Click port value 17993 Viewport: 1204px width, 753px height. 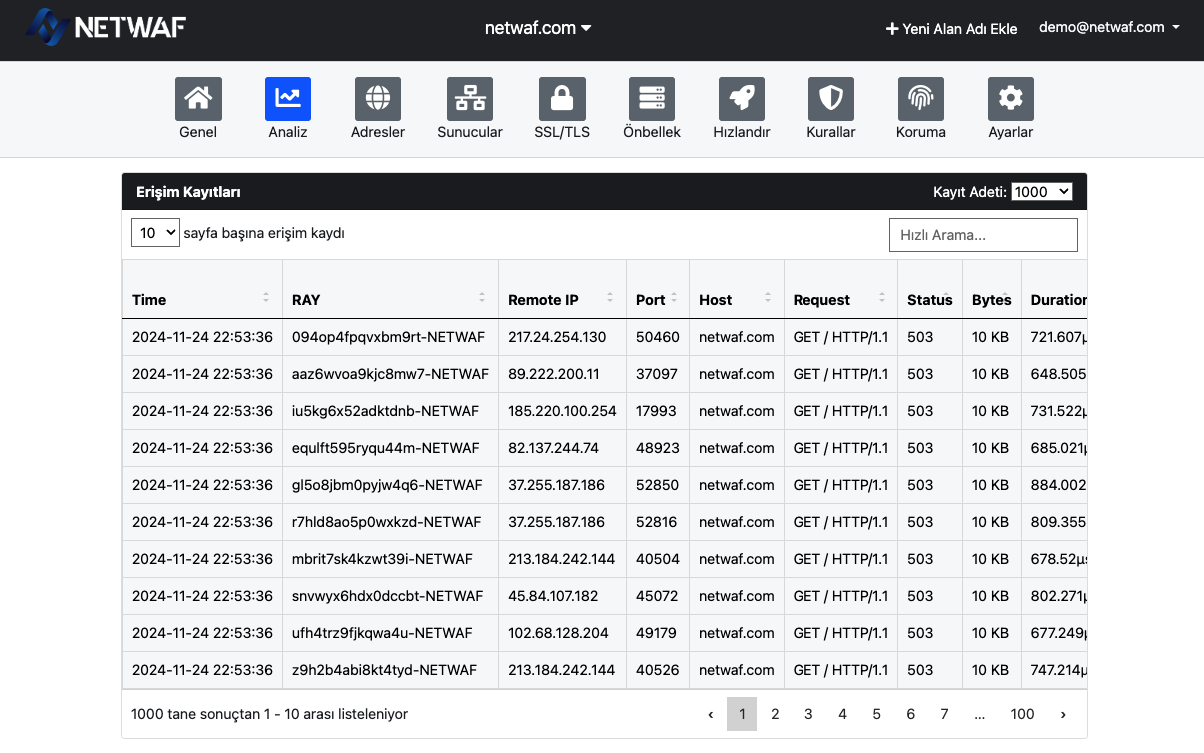(656, 411)
